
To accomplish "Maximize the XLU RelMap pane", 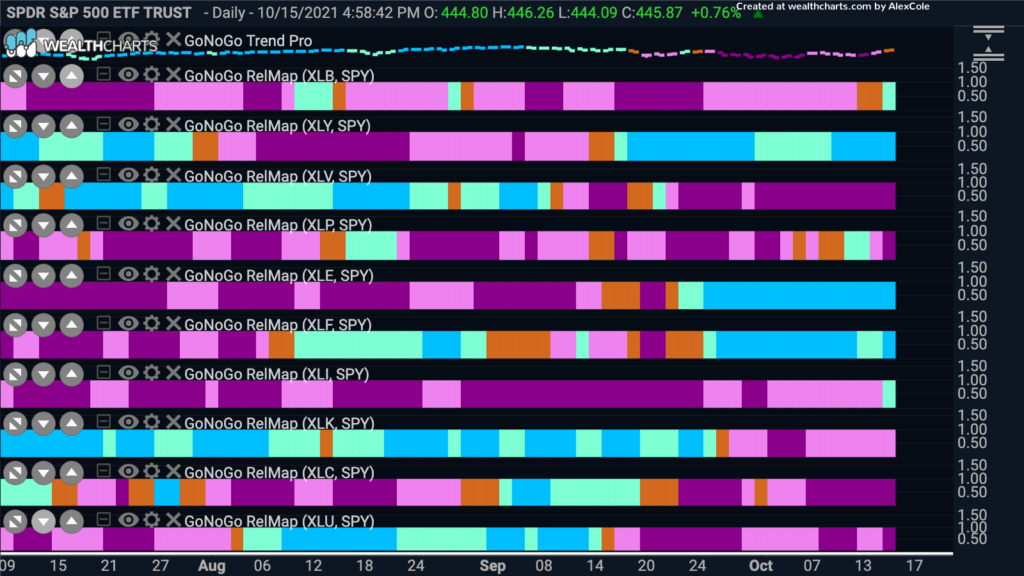I will [15, 521].
